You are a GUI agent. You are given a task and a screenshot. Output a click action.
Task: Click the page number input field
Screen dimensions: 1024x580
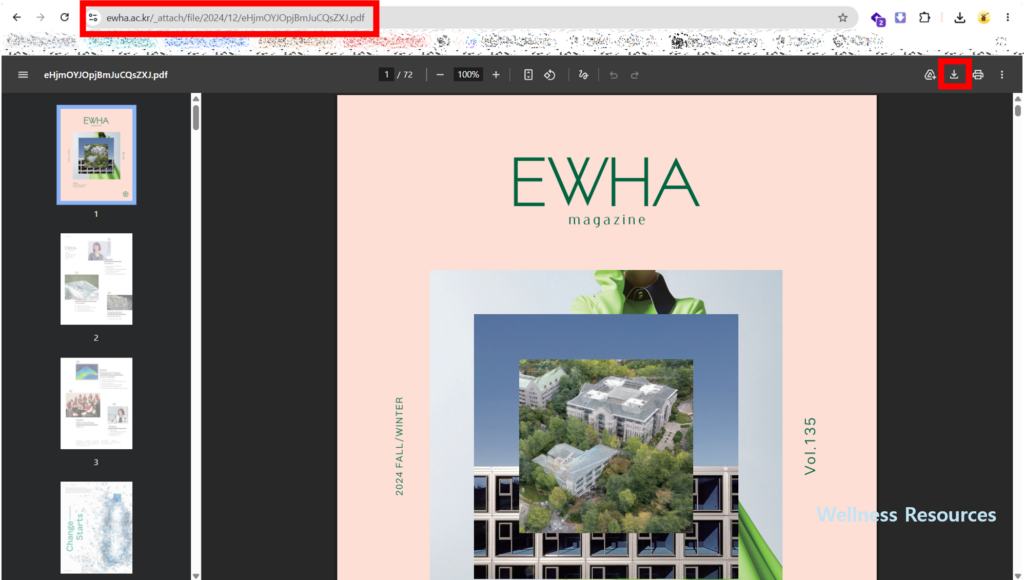tap(387, 74)
